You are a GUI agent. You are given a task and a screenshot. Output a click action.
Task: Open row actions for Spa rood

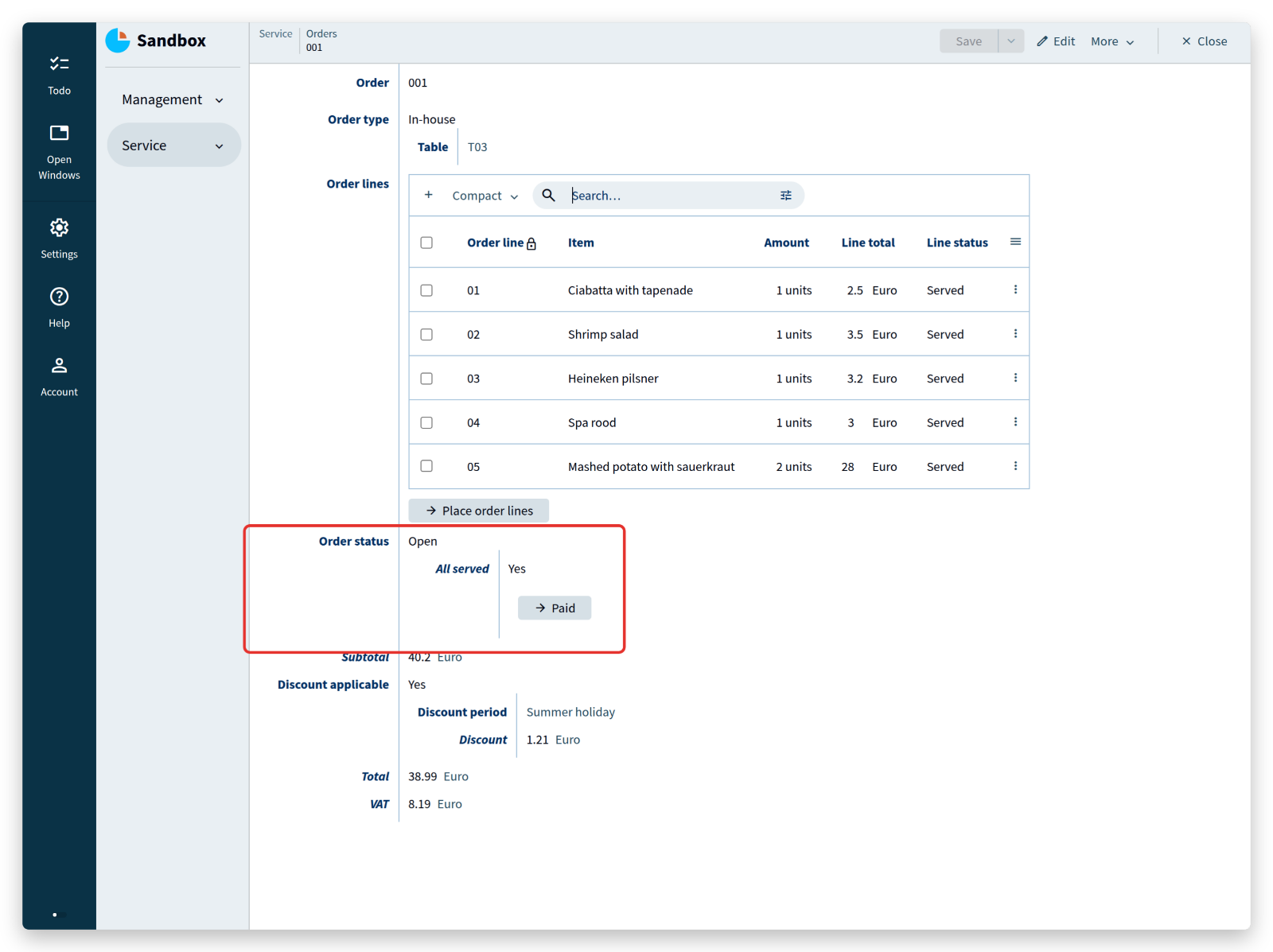coord(1015,422)
